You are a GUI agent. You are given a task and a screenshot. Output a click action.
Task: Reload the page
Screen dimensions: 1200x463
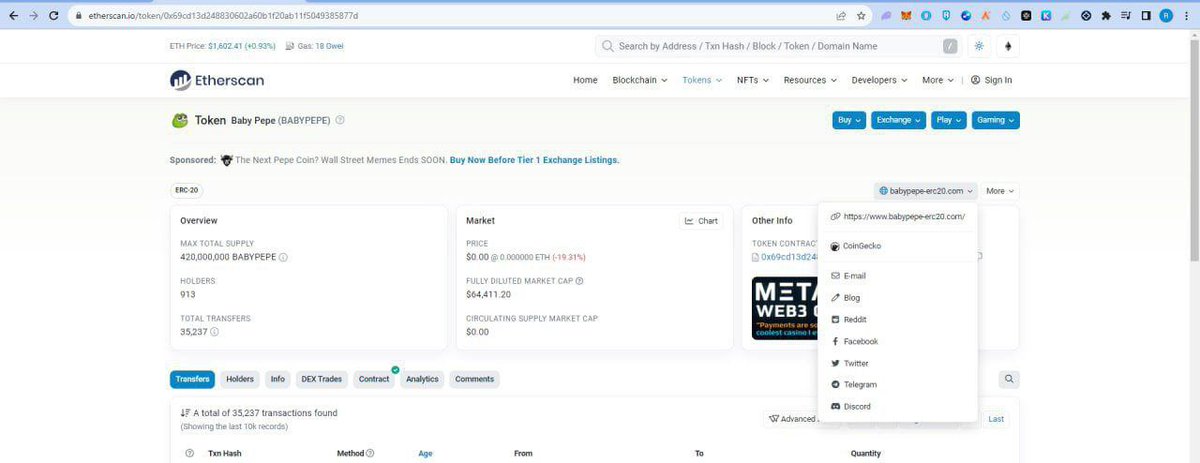click(x=52, y=16)
